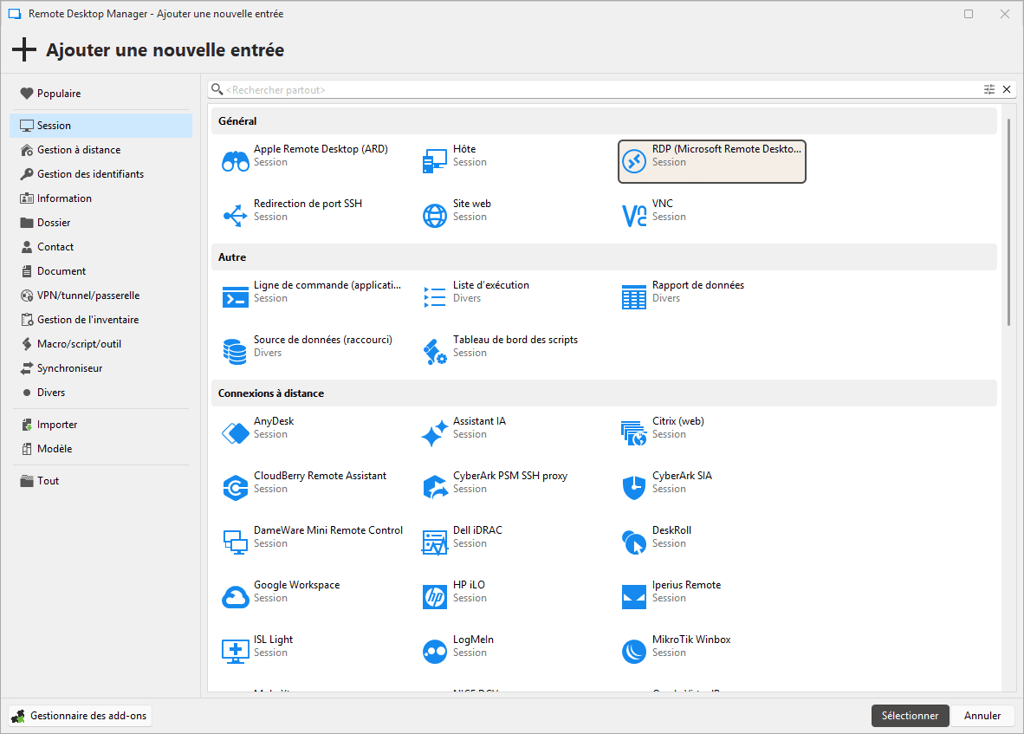
Task: Pick the Redirection de port SSH icon
Action: pyautogui.click(x=235, y=215)
